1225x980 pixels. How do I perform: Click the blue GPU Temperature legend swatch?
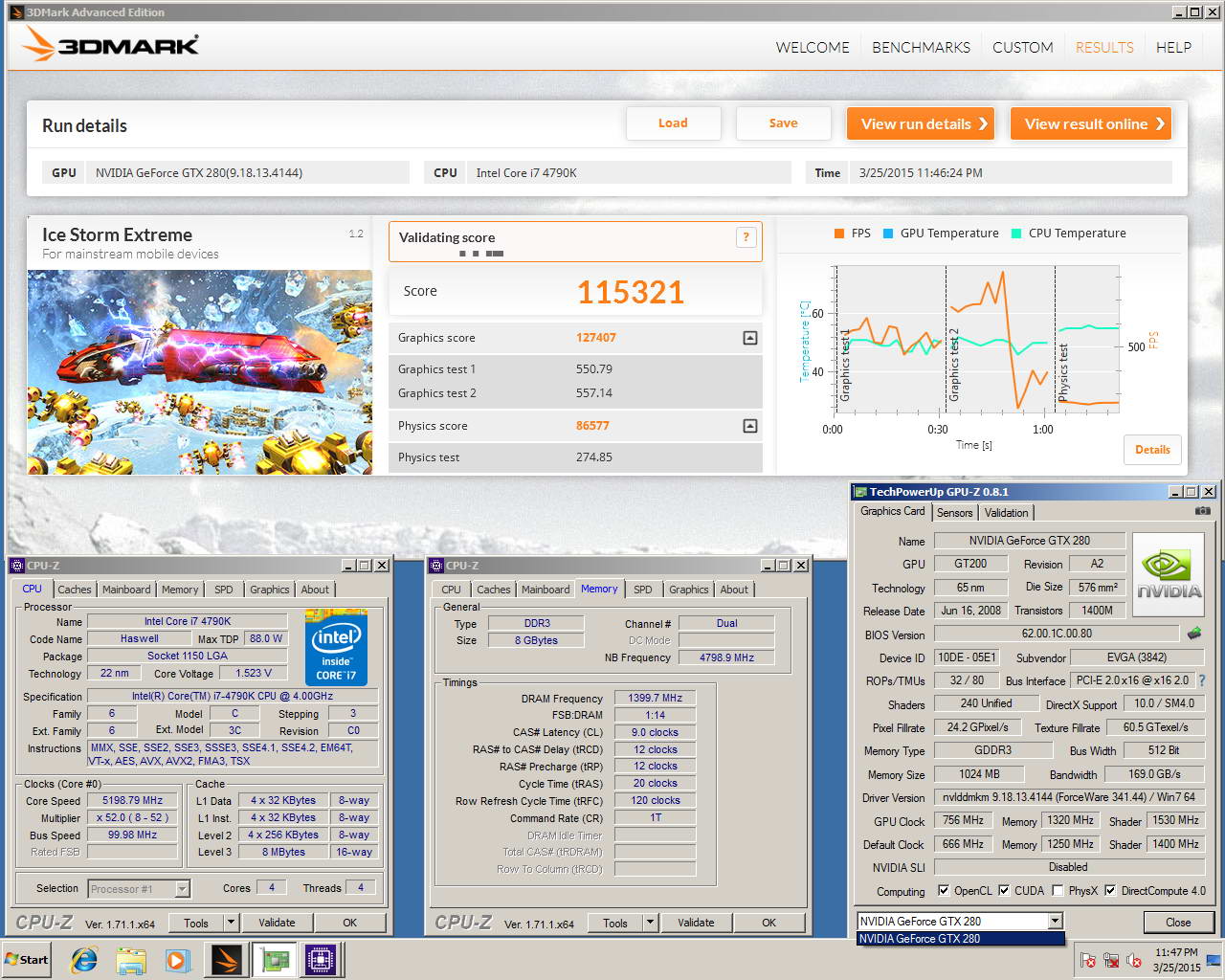tap(888, 233)
